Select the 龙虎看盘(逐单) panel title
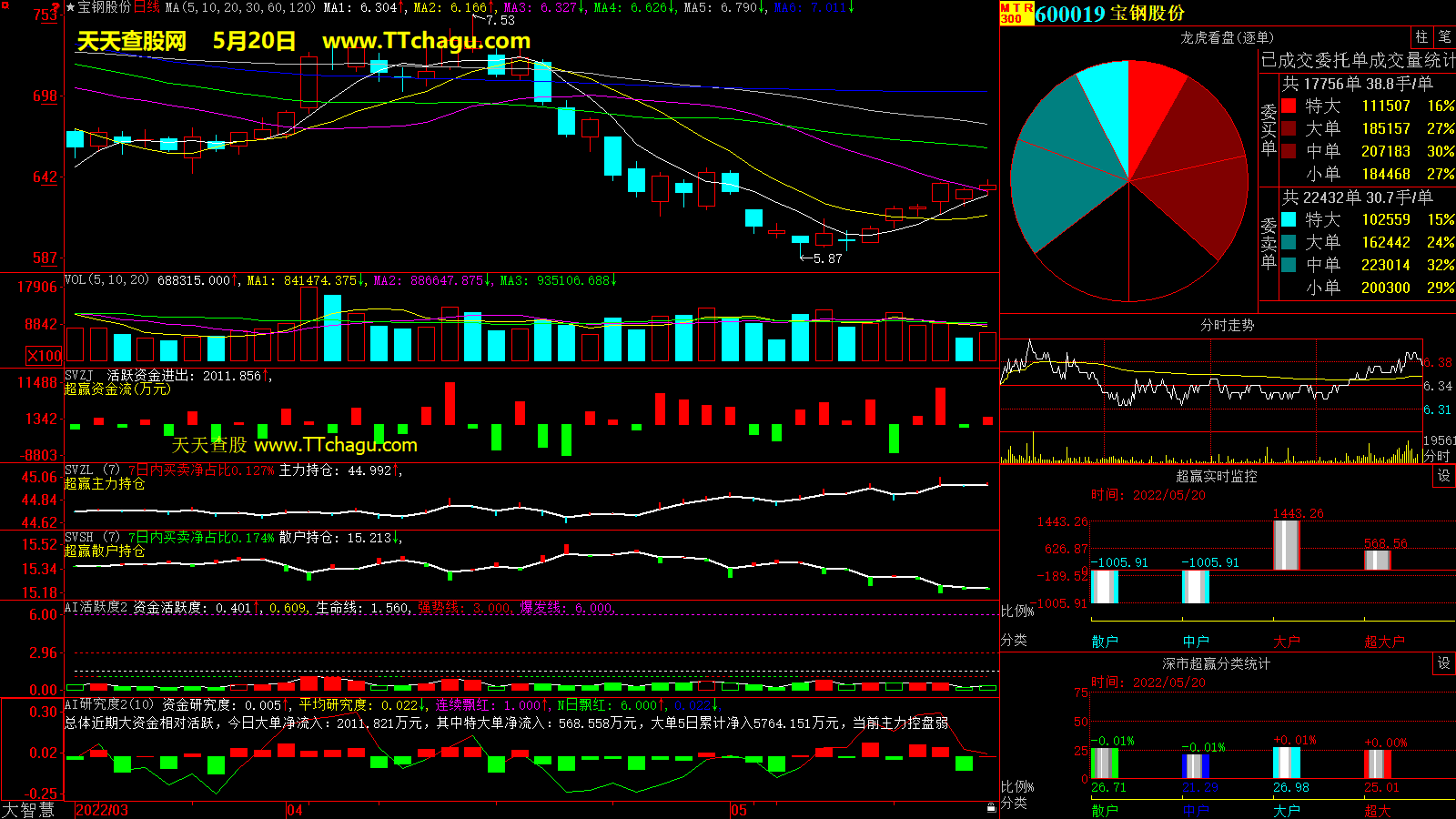1456x819 pixels. pyautogui.click(x=1227, y=37)
